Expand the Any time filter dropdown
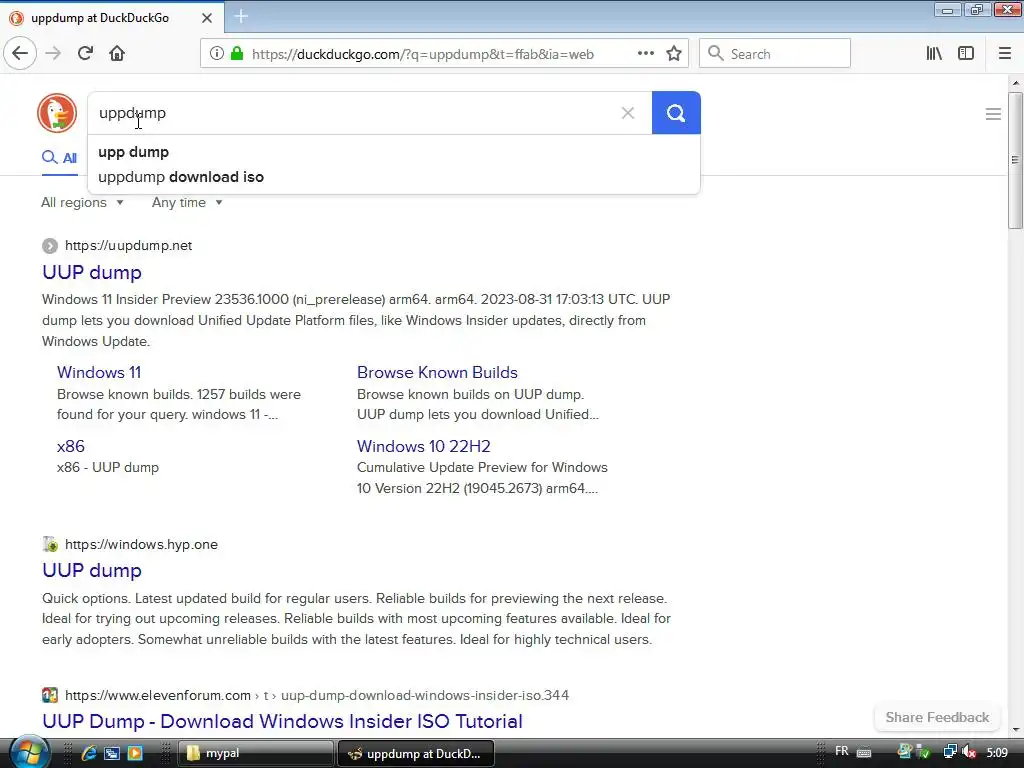 coord(187,202)
